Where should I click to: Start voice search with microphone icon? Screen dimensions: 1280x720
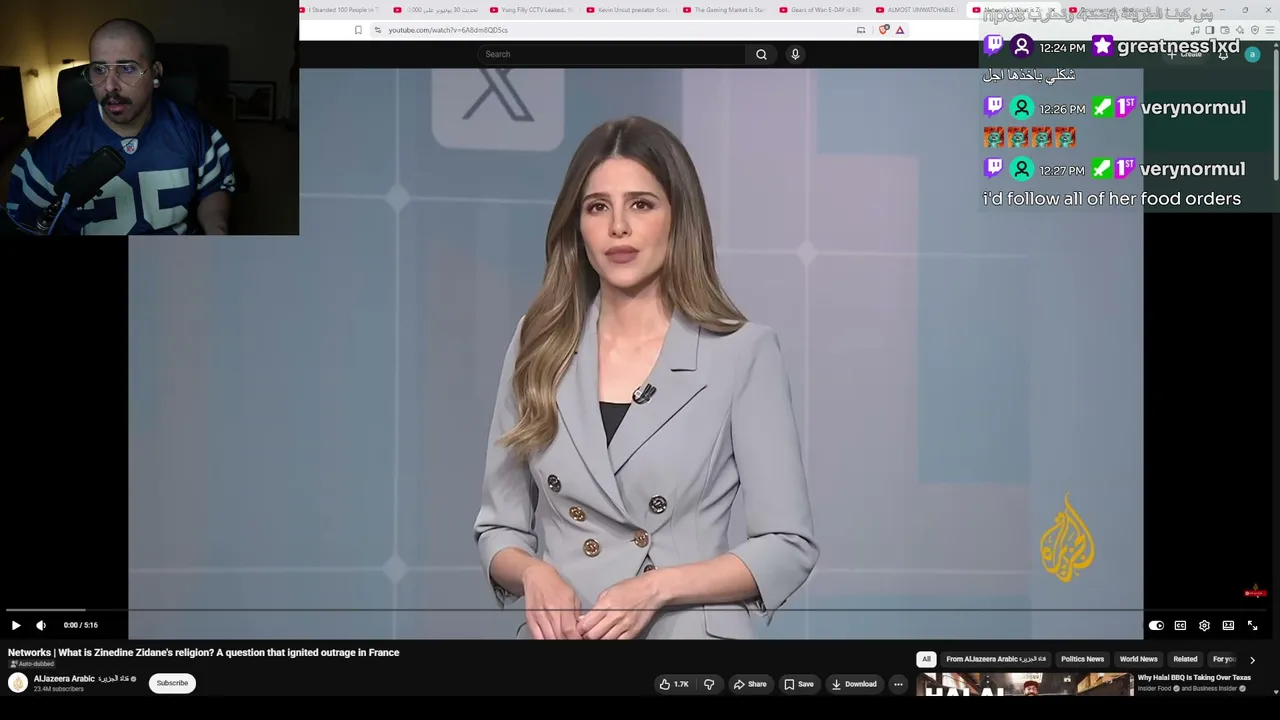(x=795, y=54)
